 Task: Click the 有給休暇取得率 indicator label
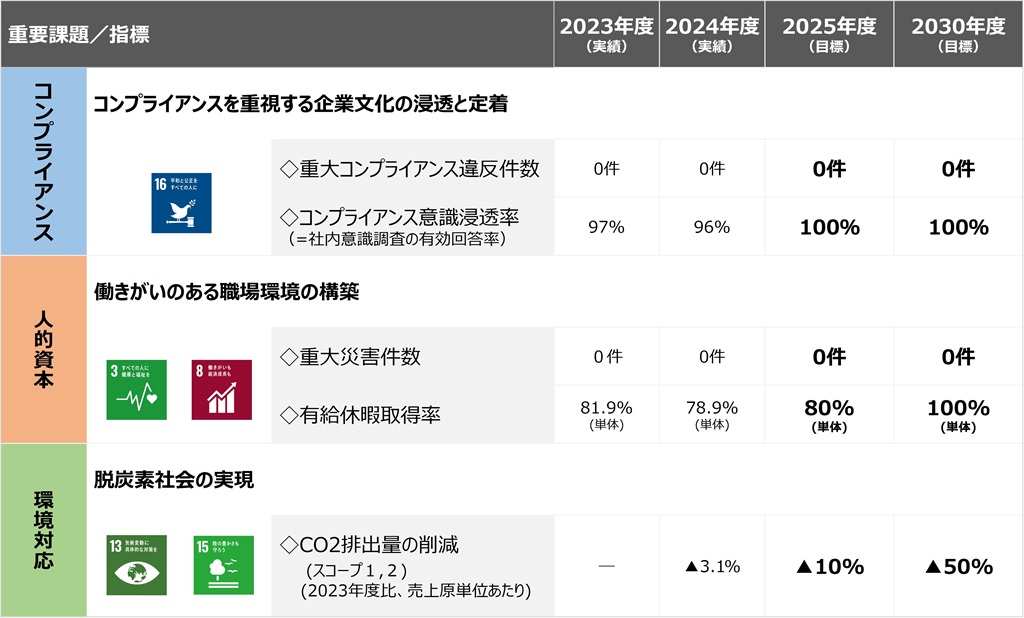coord(360,414)
